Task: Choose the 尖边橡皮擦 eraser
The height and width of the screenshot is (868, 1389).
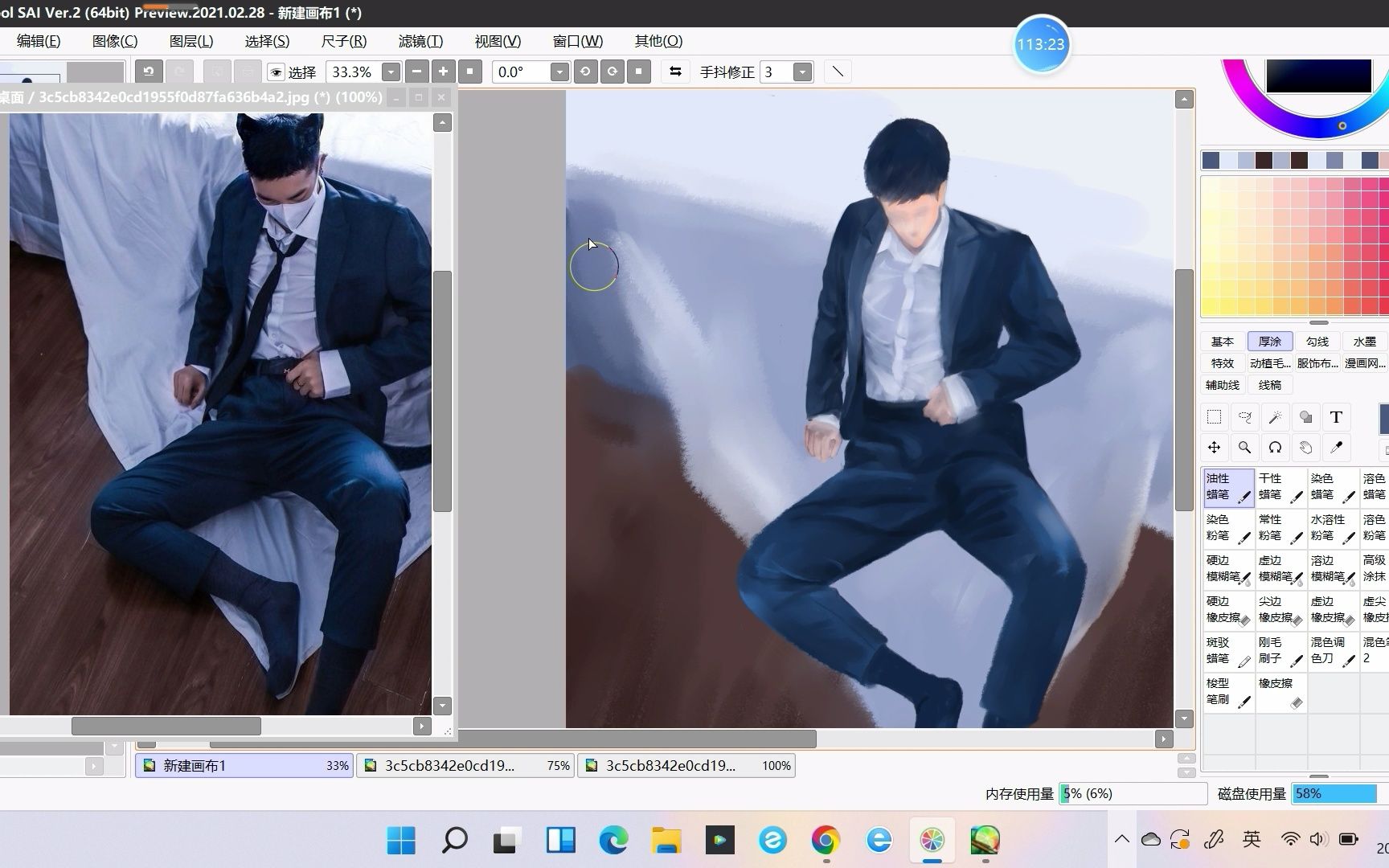Action: tap(1280, 610)
